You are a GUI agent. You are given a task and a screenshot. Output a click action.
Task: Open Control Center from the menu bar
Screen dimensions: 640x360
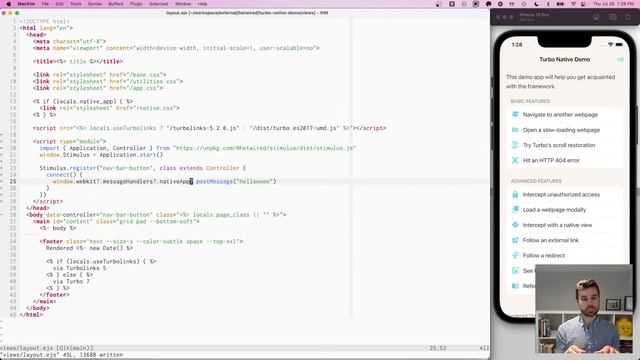click(x=583, y=4)
